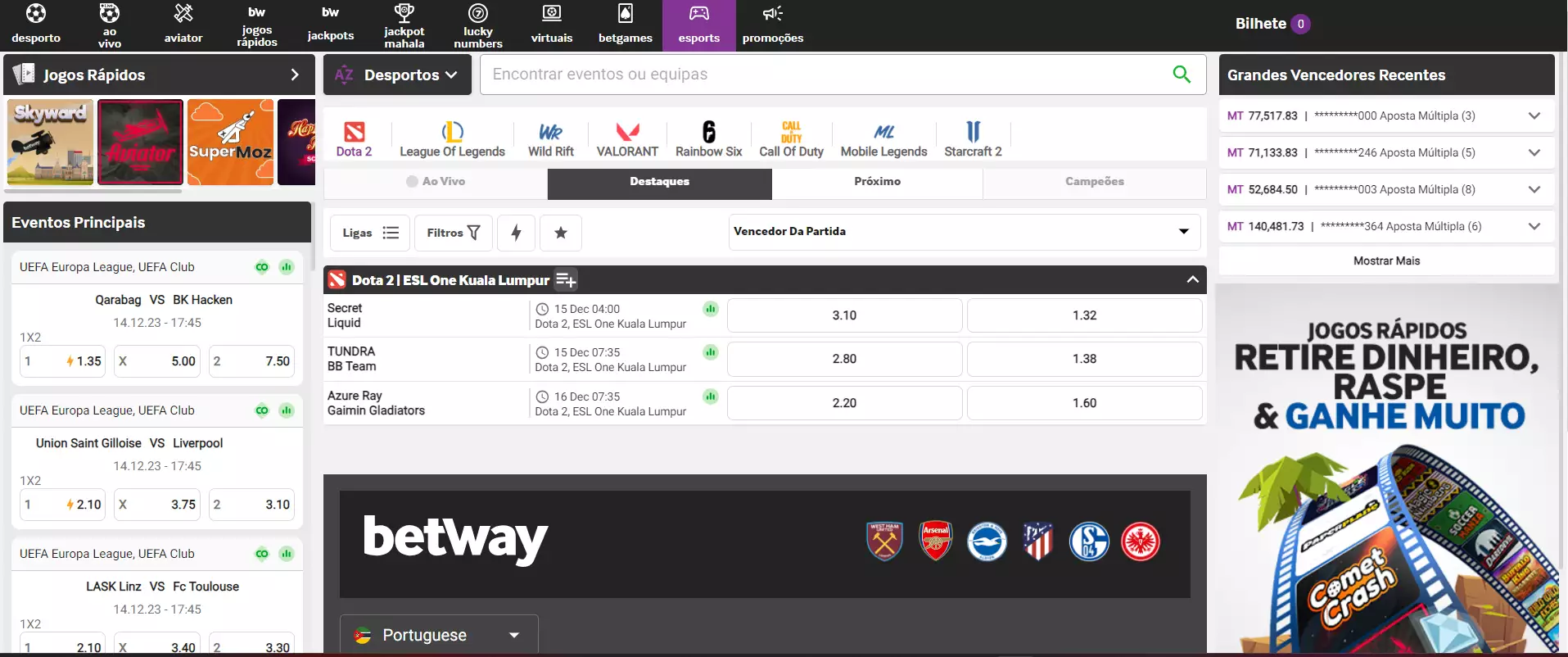Screen dimensions: 1568x657
Task: Collapse the Dota 2 ESL One section
Action: pos(1192,279)
